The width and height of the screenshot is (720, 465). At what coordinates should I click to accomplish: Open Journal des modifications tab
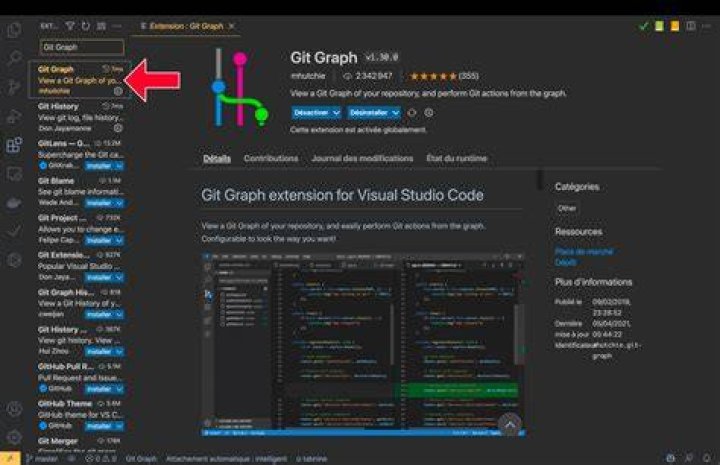(362, 158)
